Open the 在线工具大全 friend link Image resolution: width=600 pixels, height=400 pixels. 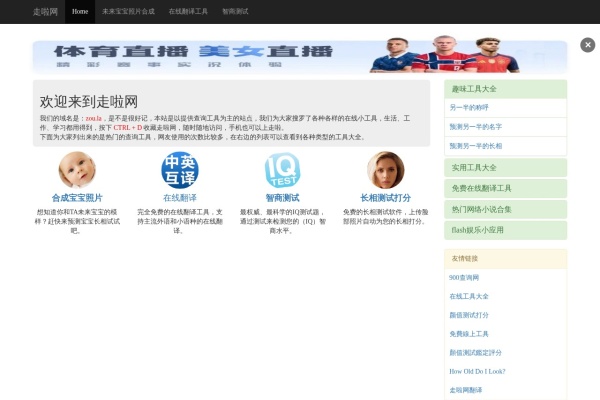click(469, 296)
